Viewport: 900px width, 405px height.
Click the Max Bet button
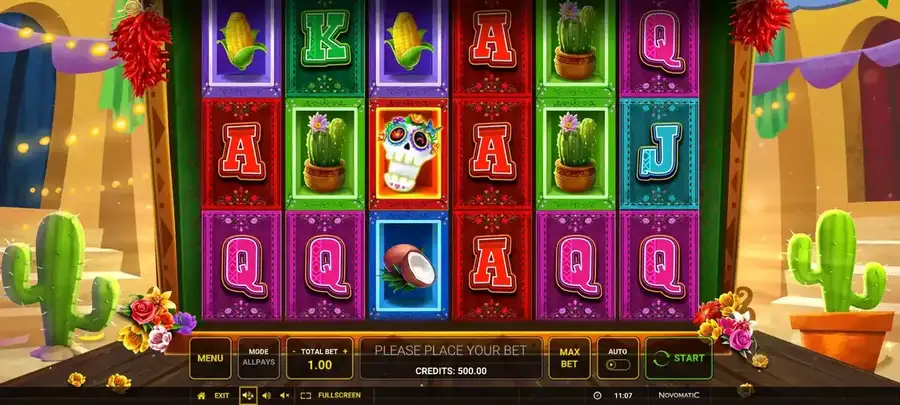pos(569,358)
